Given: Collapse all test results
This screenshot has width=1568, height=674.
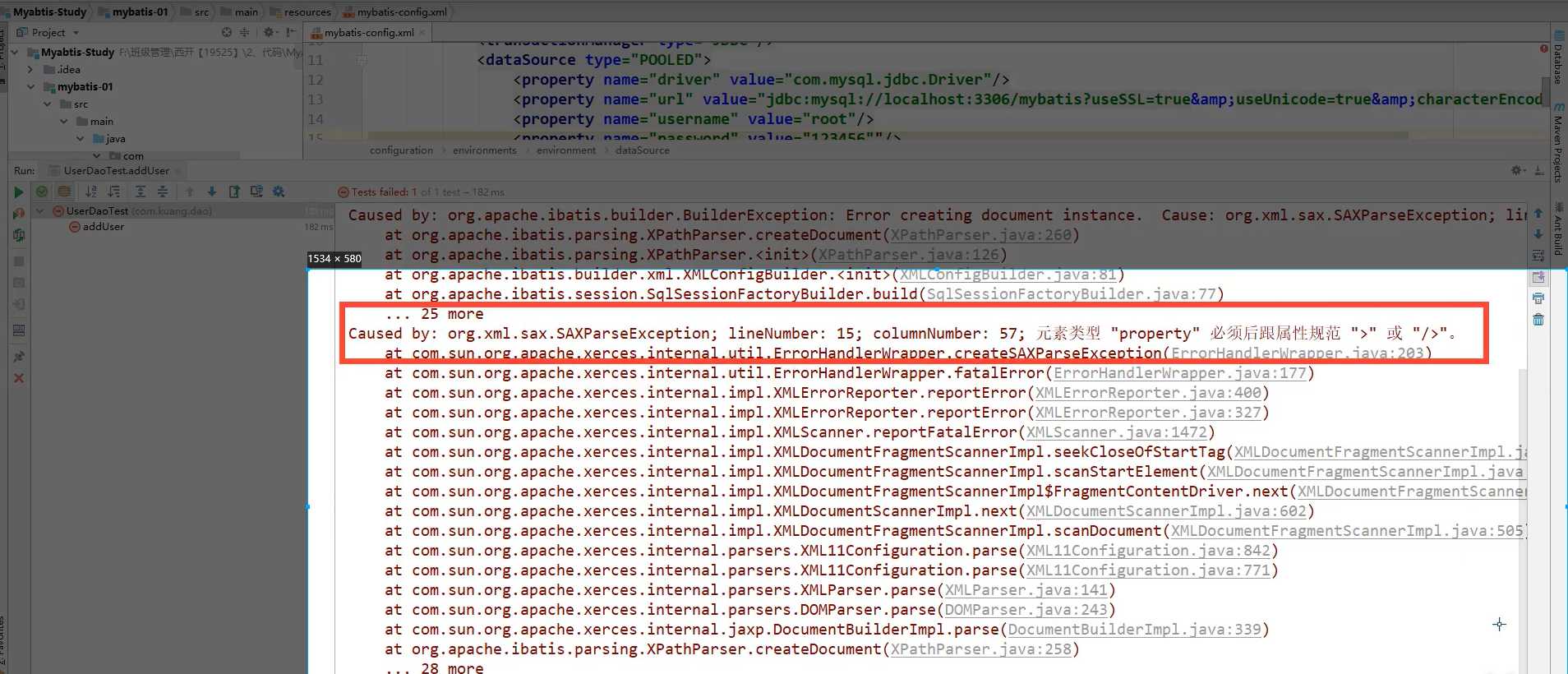Looking at the screenshot, I should click(162, 192).
